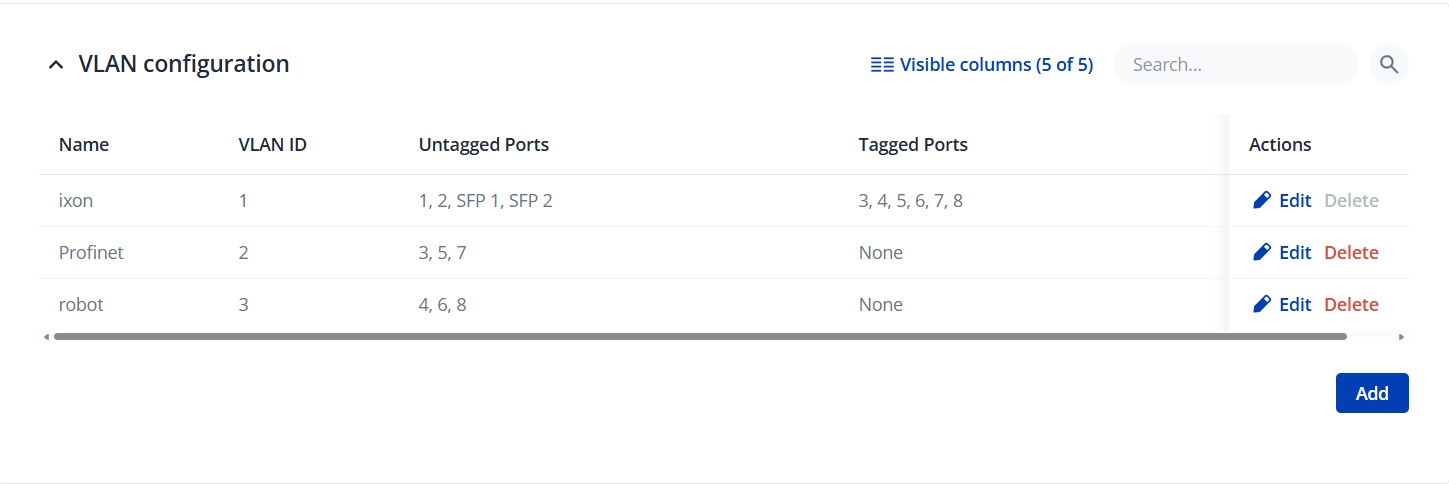Click the horizontal scrollbar thumb
Screen dimensions: 1449x484
(700, 337)
